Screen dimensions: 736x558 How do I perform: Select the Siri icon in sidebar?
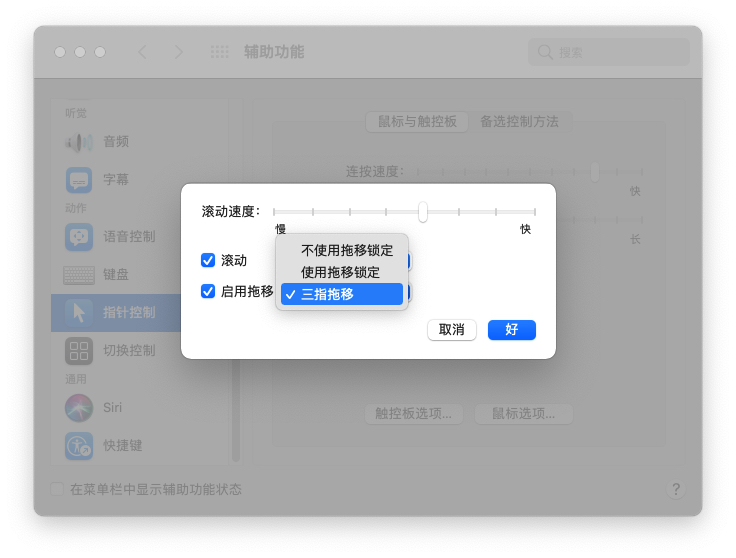coord(78,408)
